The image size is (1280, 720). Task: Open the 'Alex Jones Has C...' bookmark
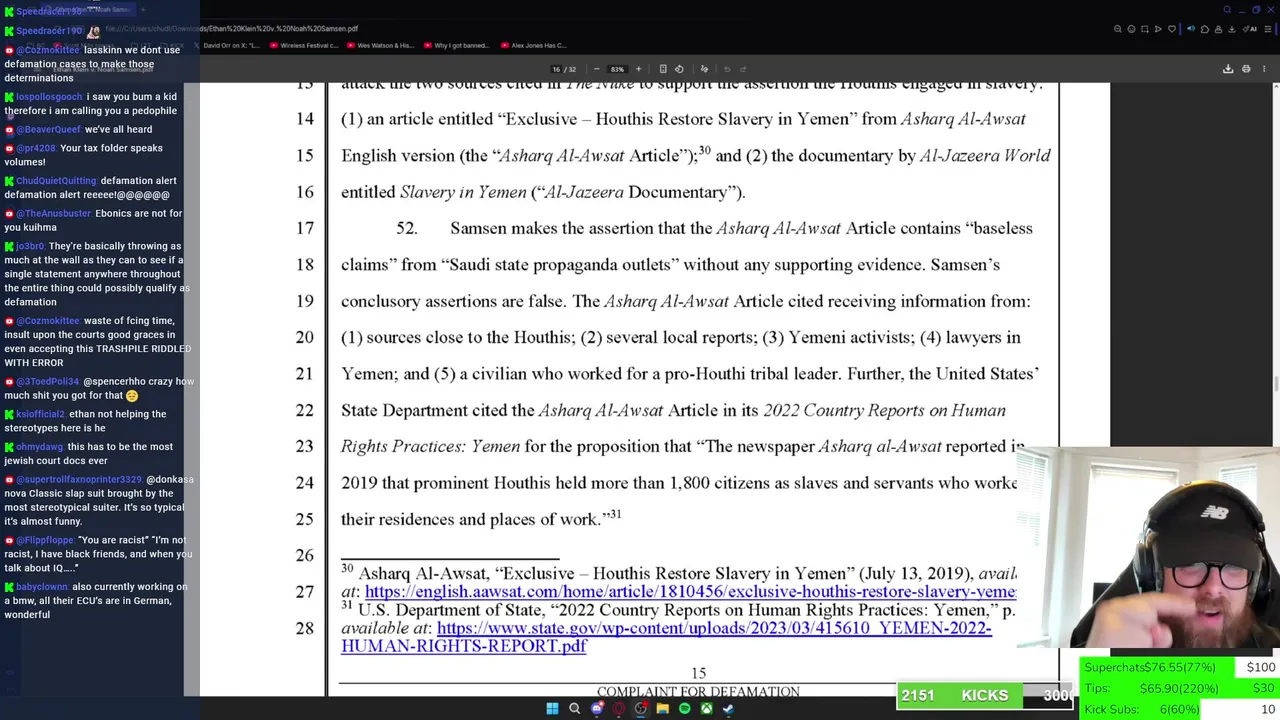click(535, 45)
